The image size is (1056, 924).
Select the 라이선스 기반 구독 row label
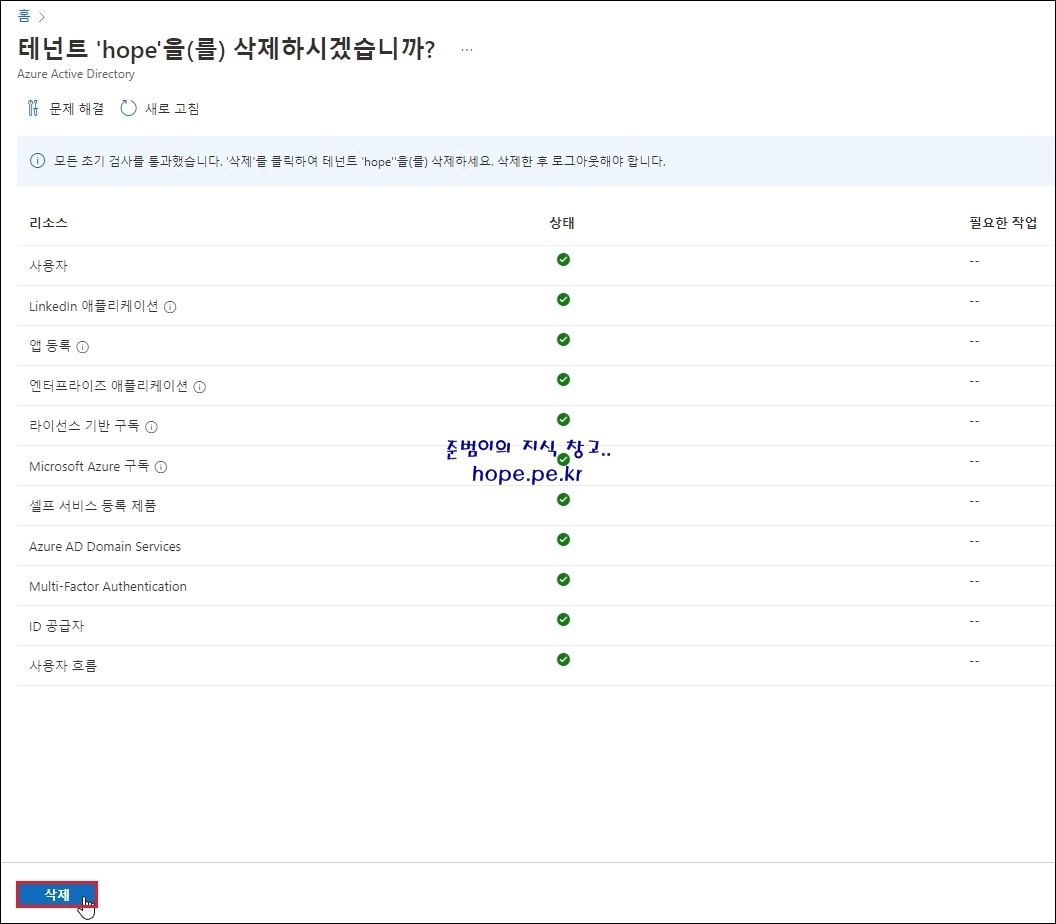[84, 426]
